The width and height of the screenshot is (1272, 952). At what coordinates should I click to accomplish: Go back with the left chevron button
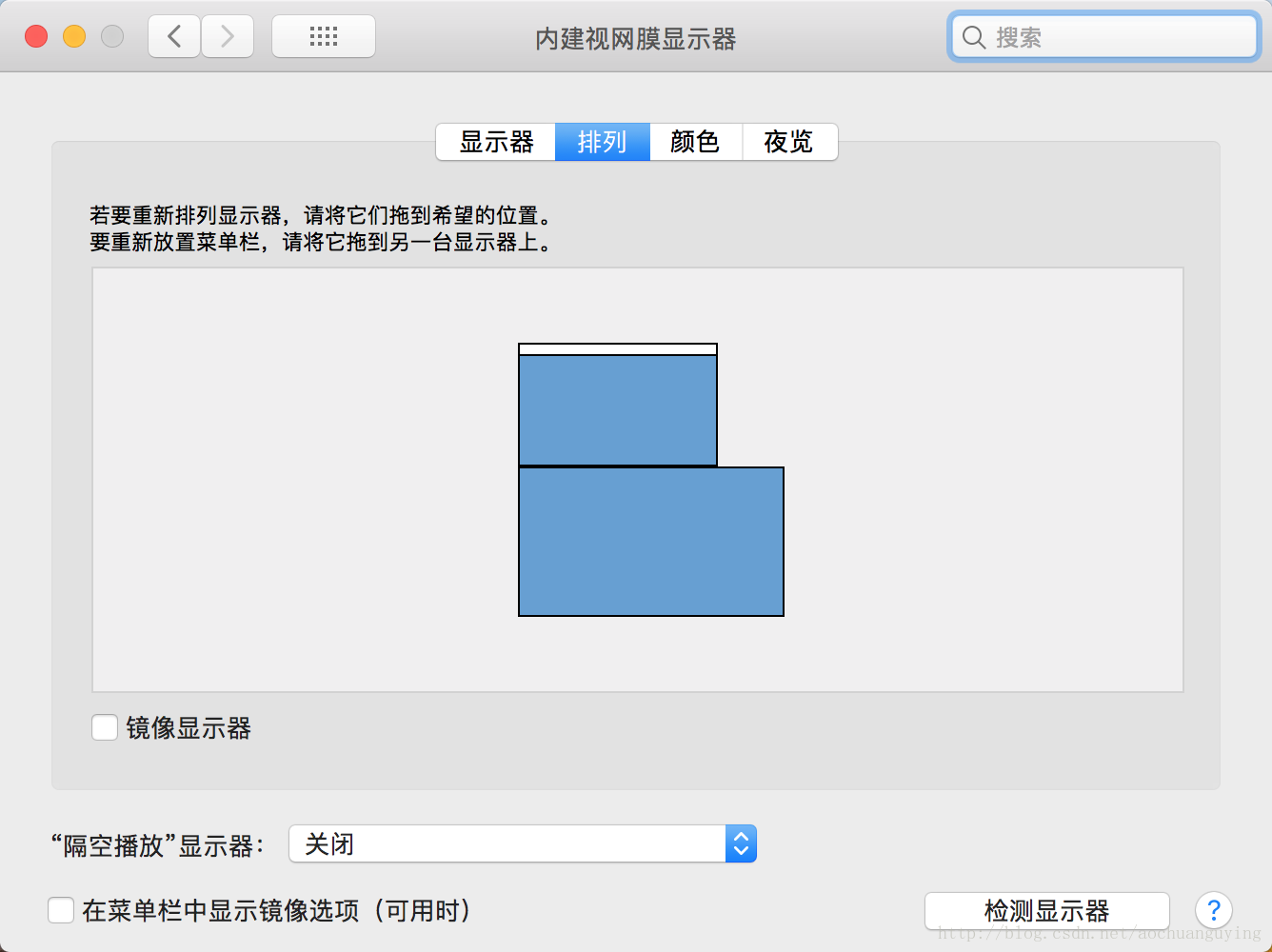(174, 37)
